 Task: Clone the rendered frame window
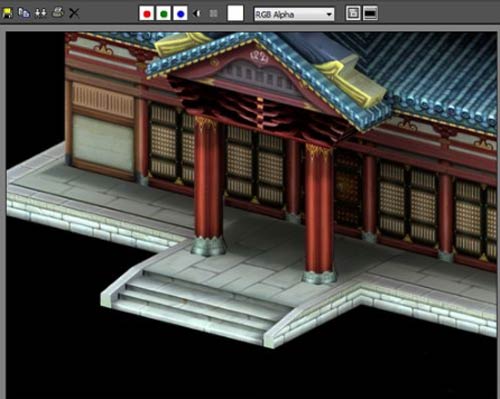pyautogui.click(x=41, y=13)
